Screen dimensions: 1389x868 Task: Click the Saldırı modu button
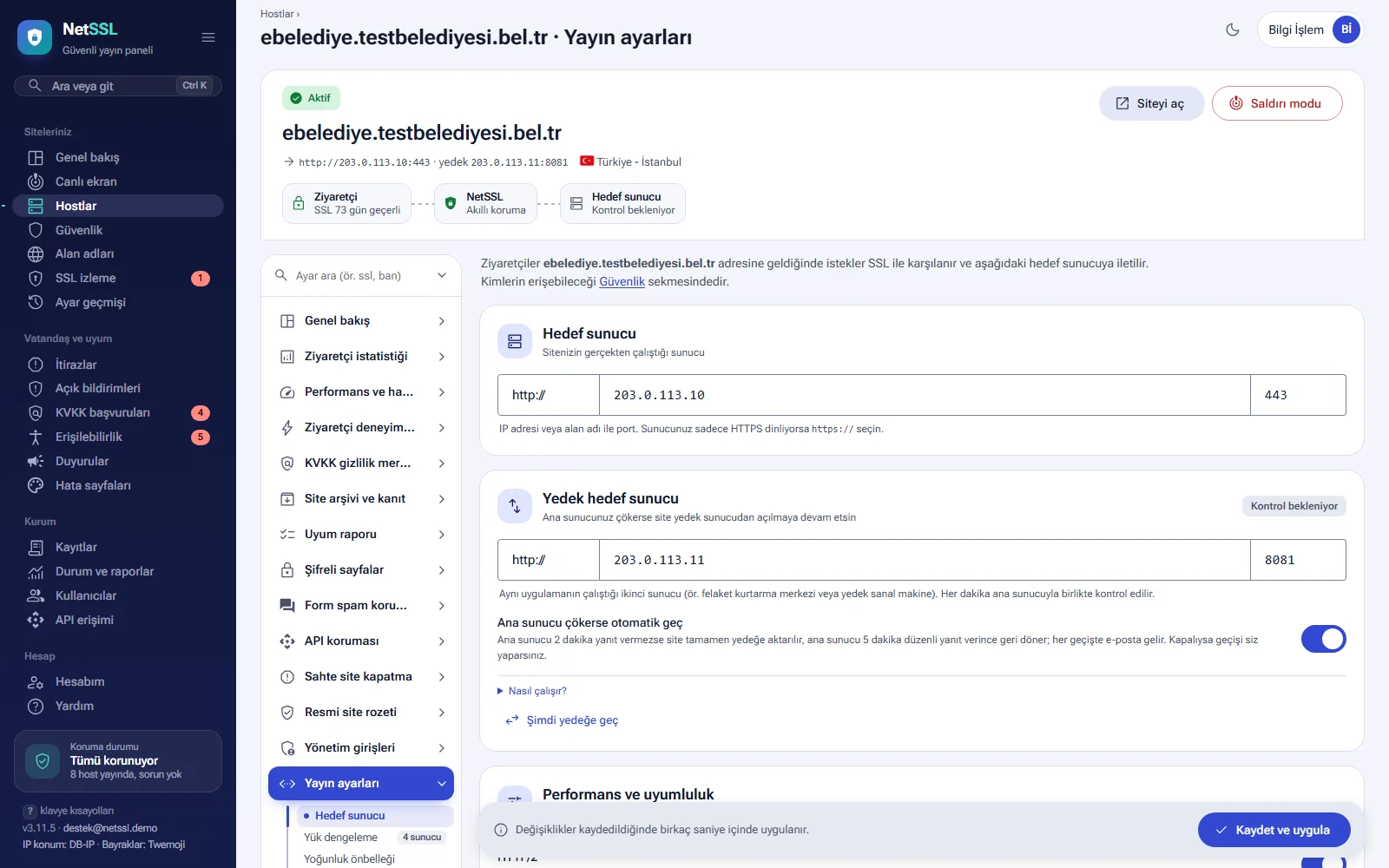[x=1277, y=103]
